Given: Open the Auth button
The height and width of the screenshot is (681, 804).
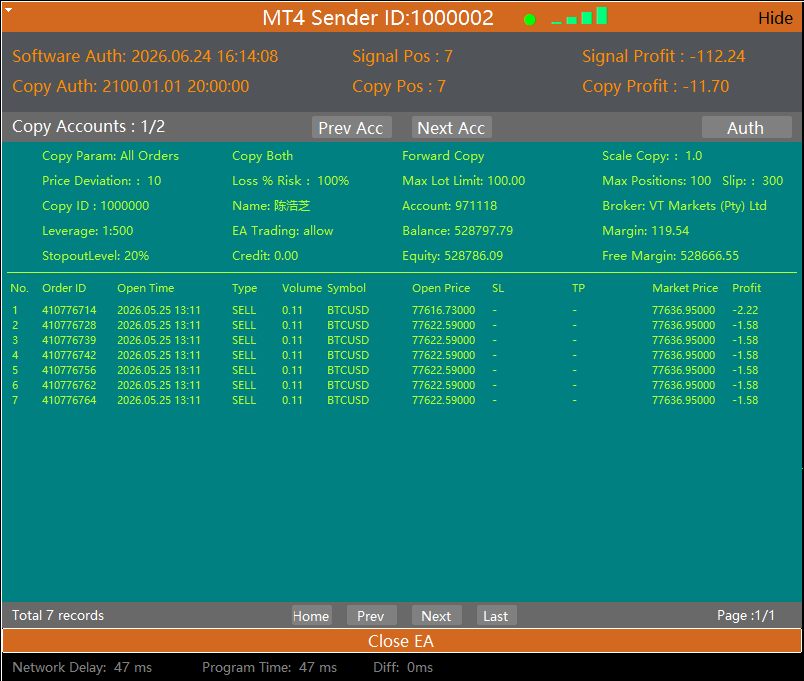Looking at the screenshot, I should tap(747, 127).
